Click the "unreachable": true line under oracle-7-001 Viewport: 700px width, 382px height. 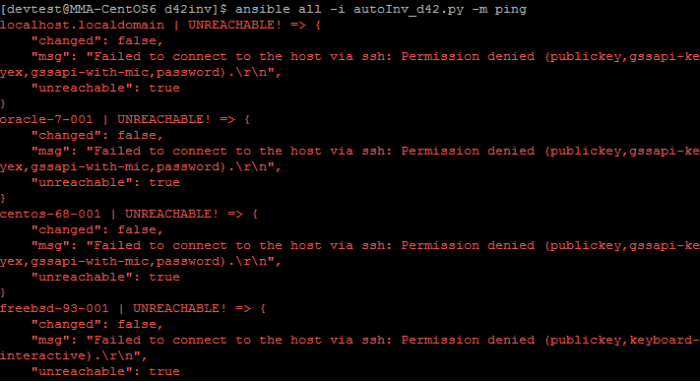click(x=105, y=183)
